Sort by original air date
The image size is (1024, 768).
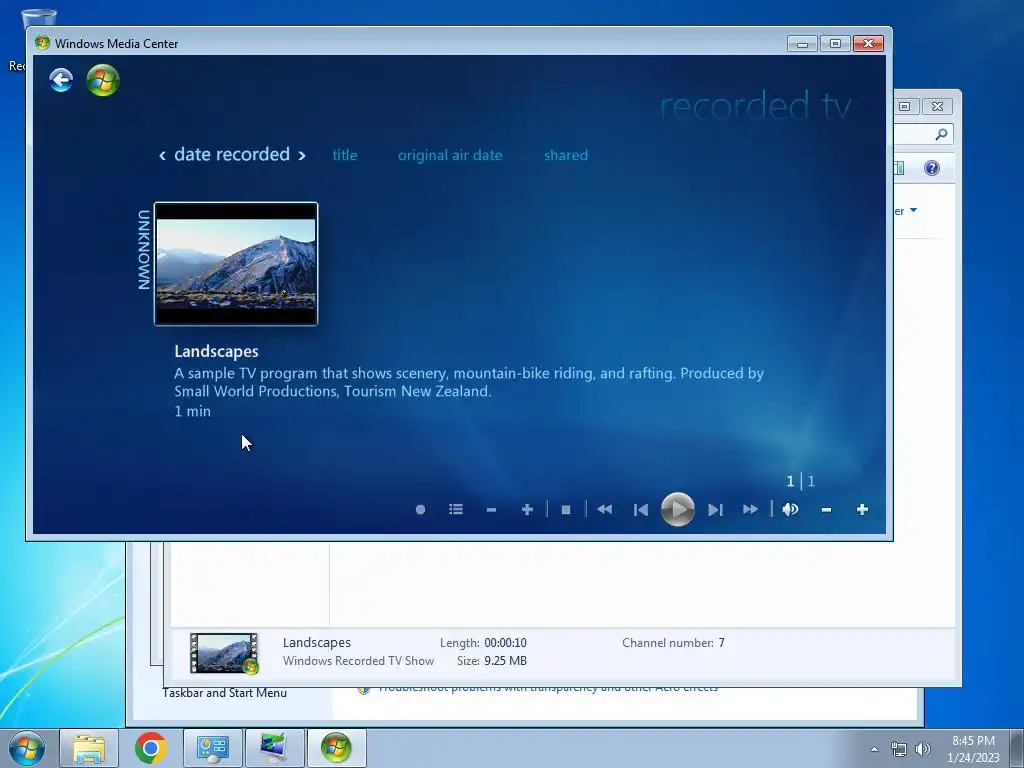[450, 155]
